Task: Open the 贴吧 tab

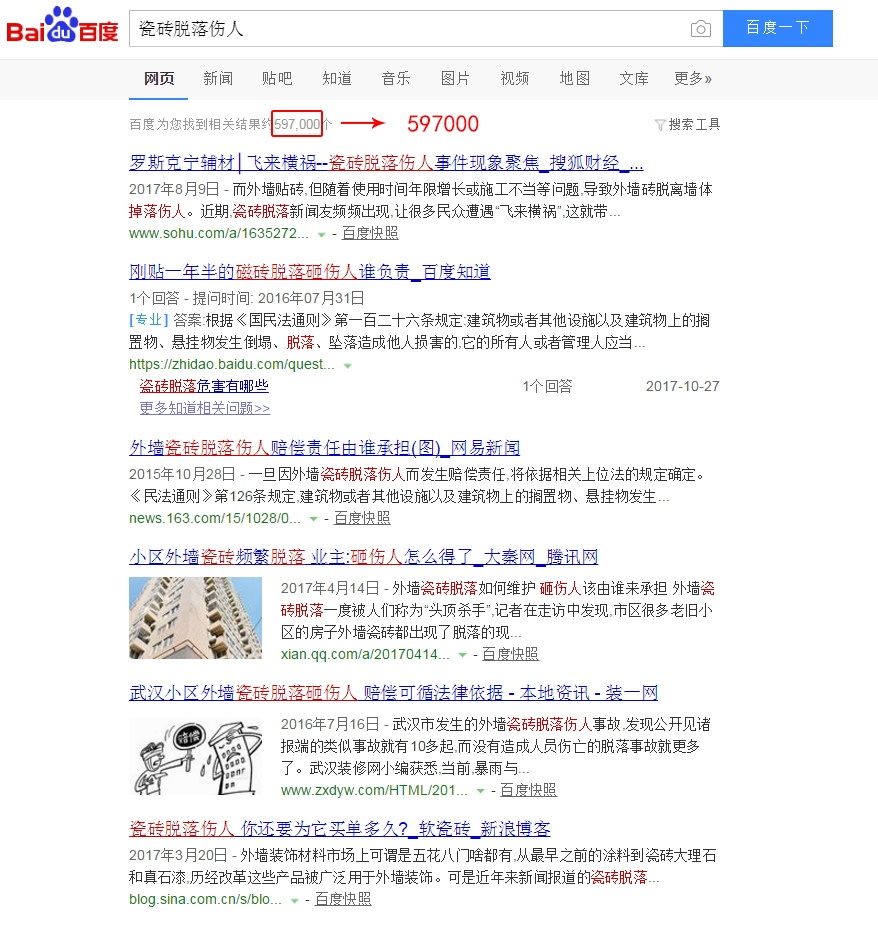Action: pos(277,78)
